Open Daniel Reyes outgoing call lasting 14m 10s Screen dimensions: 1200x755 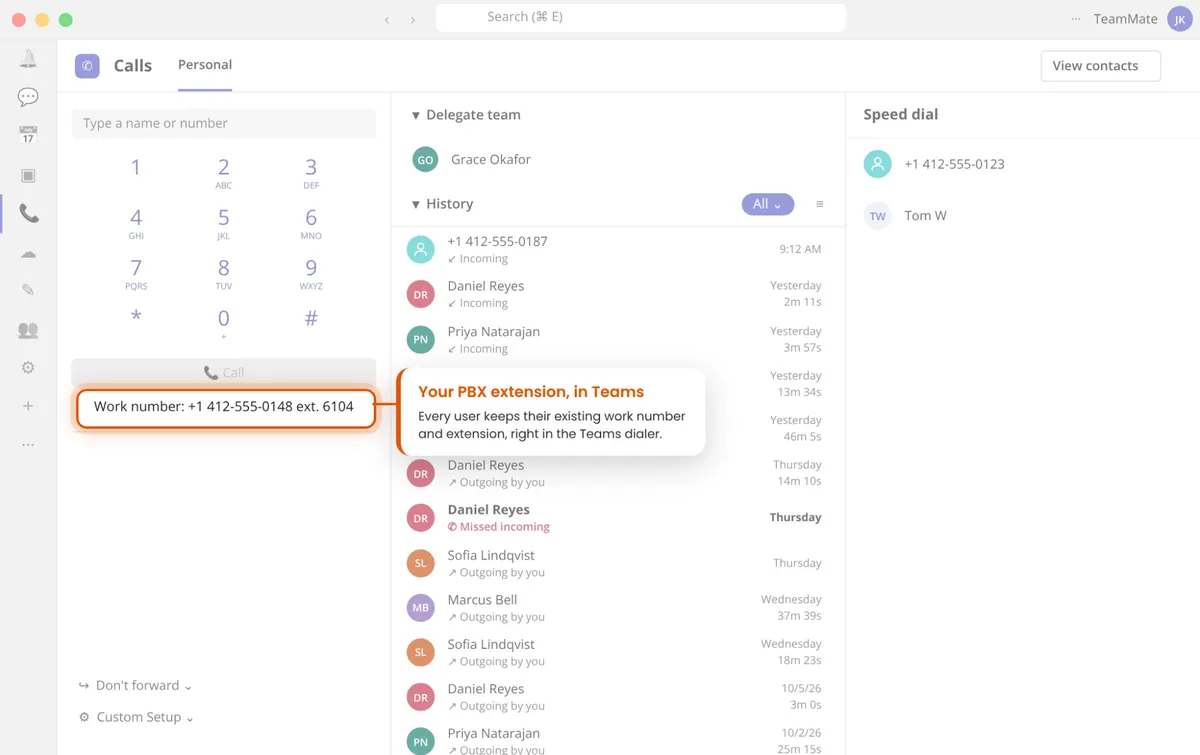point(618,473)
